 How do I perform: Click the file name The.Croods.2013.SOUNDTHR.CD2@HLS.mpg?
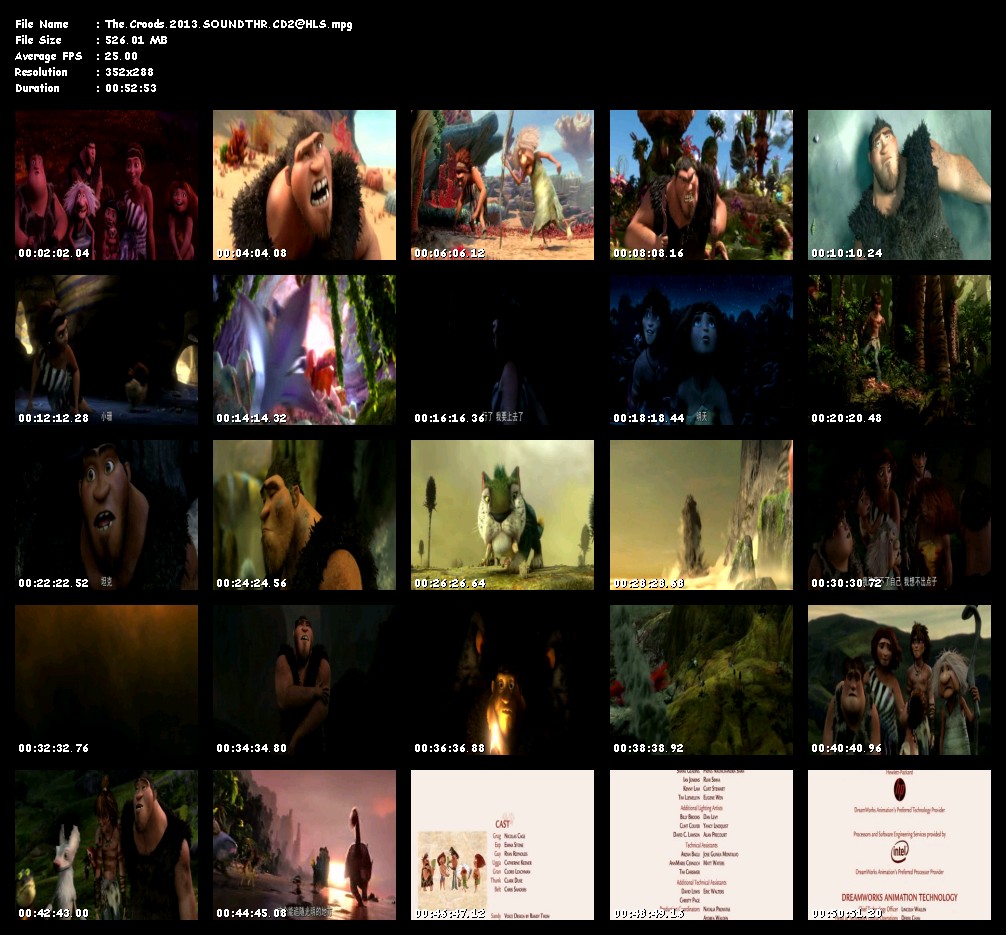228,24
